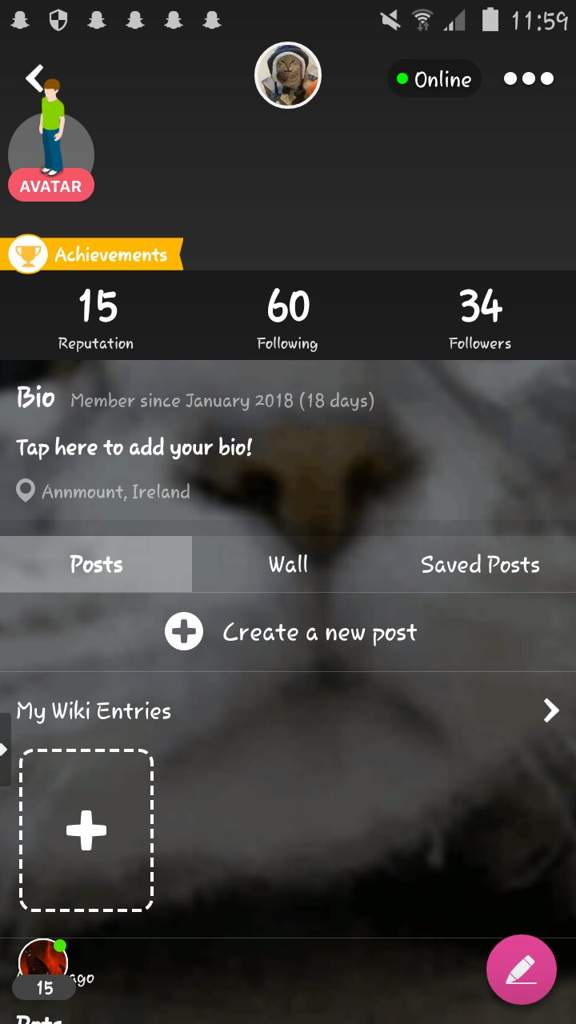Switch to the Saved Posts tab
This screenshot has width=576, height=1024.
[x=480, y=564]
